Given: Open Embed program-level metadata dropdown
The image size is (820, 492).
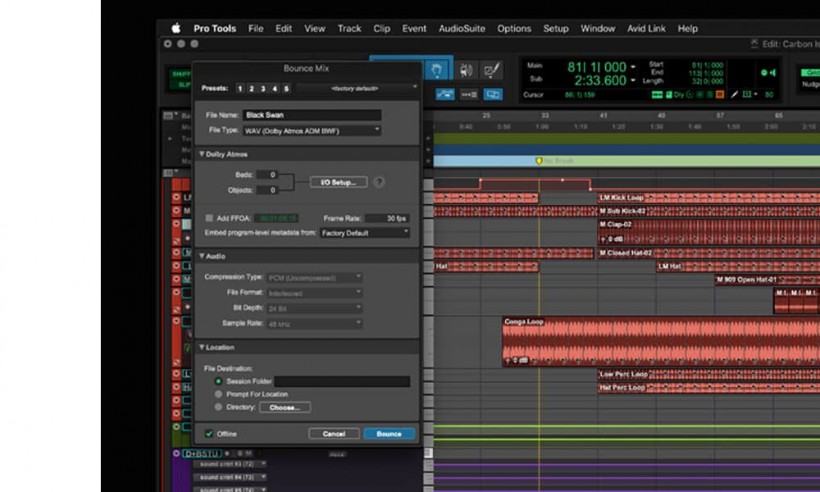Looking at the screenshot, I should click(365, 233).
